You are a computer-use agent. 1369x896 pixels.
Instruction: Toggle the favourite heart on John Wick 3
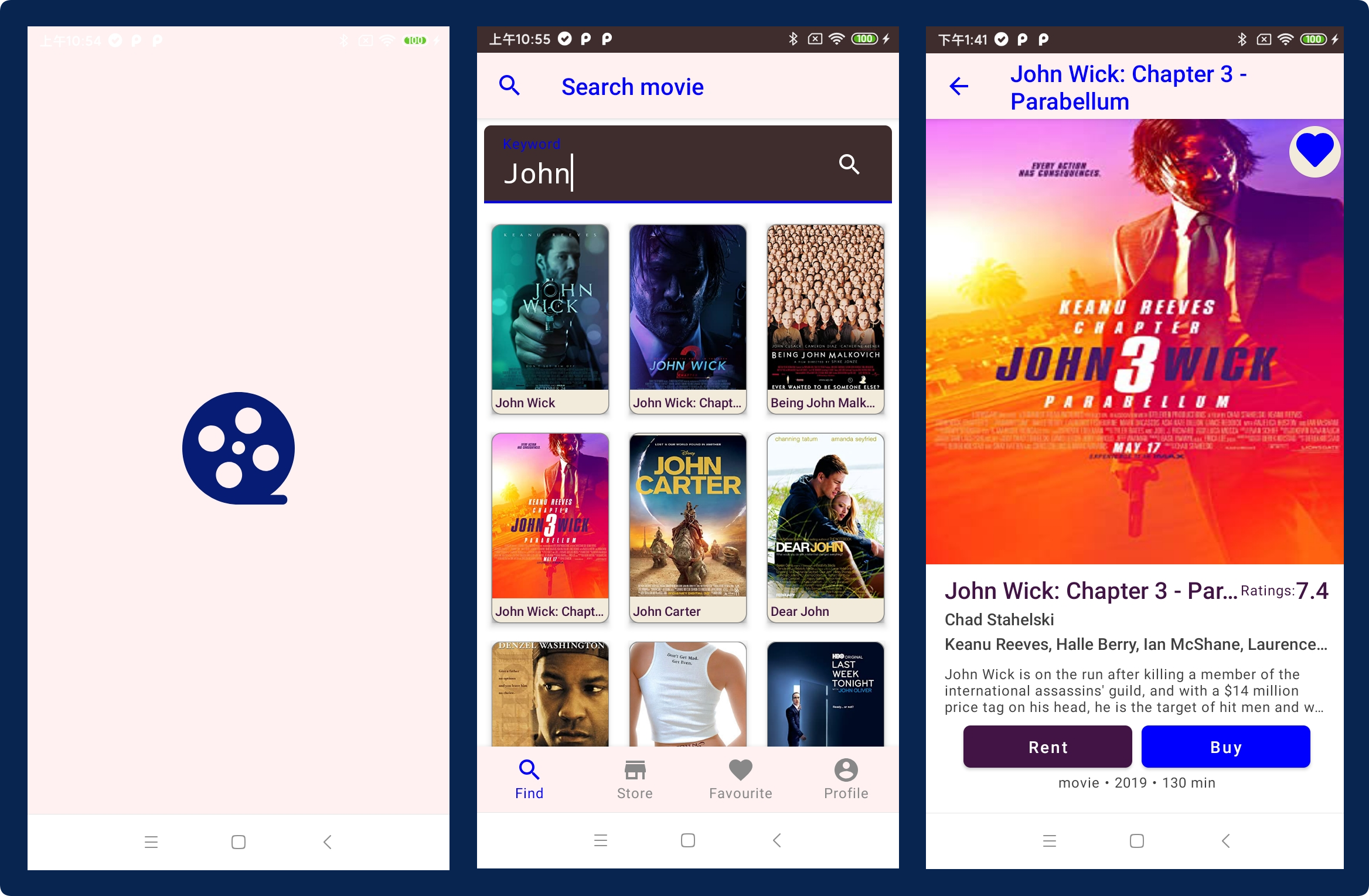coord(1313,152)
